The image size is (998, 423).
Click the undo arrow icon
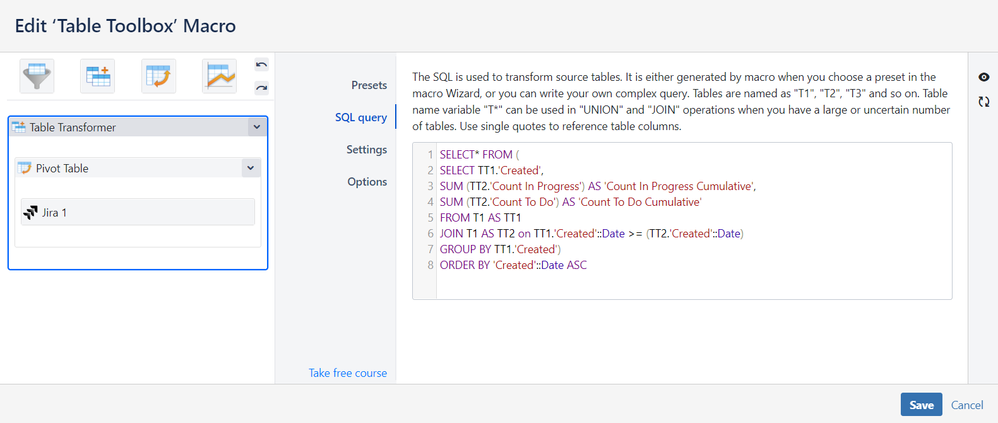point(261,65)
